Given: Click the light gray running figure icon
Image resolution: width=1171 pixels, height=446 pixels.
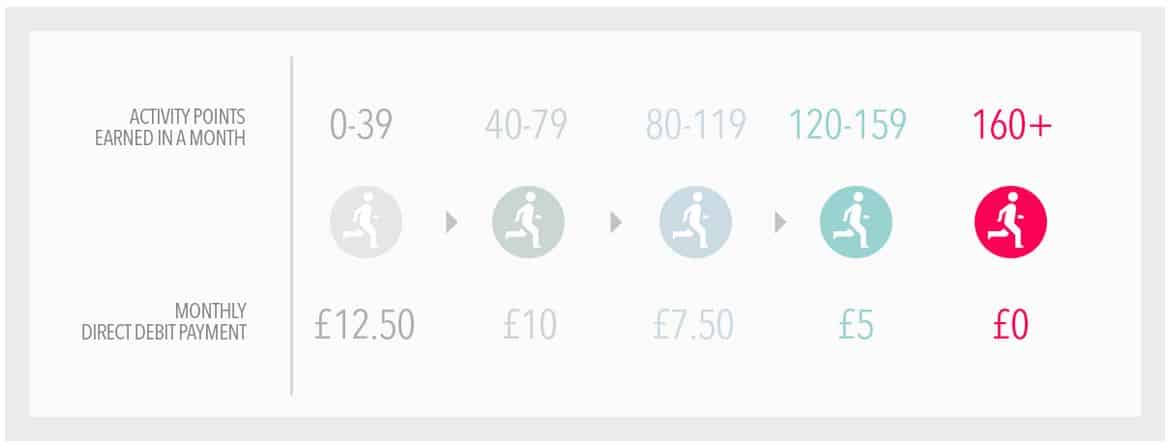Looking at the screenshot, I should [x=365, y=222].
